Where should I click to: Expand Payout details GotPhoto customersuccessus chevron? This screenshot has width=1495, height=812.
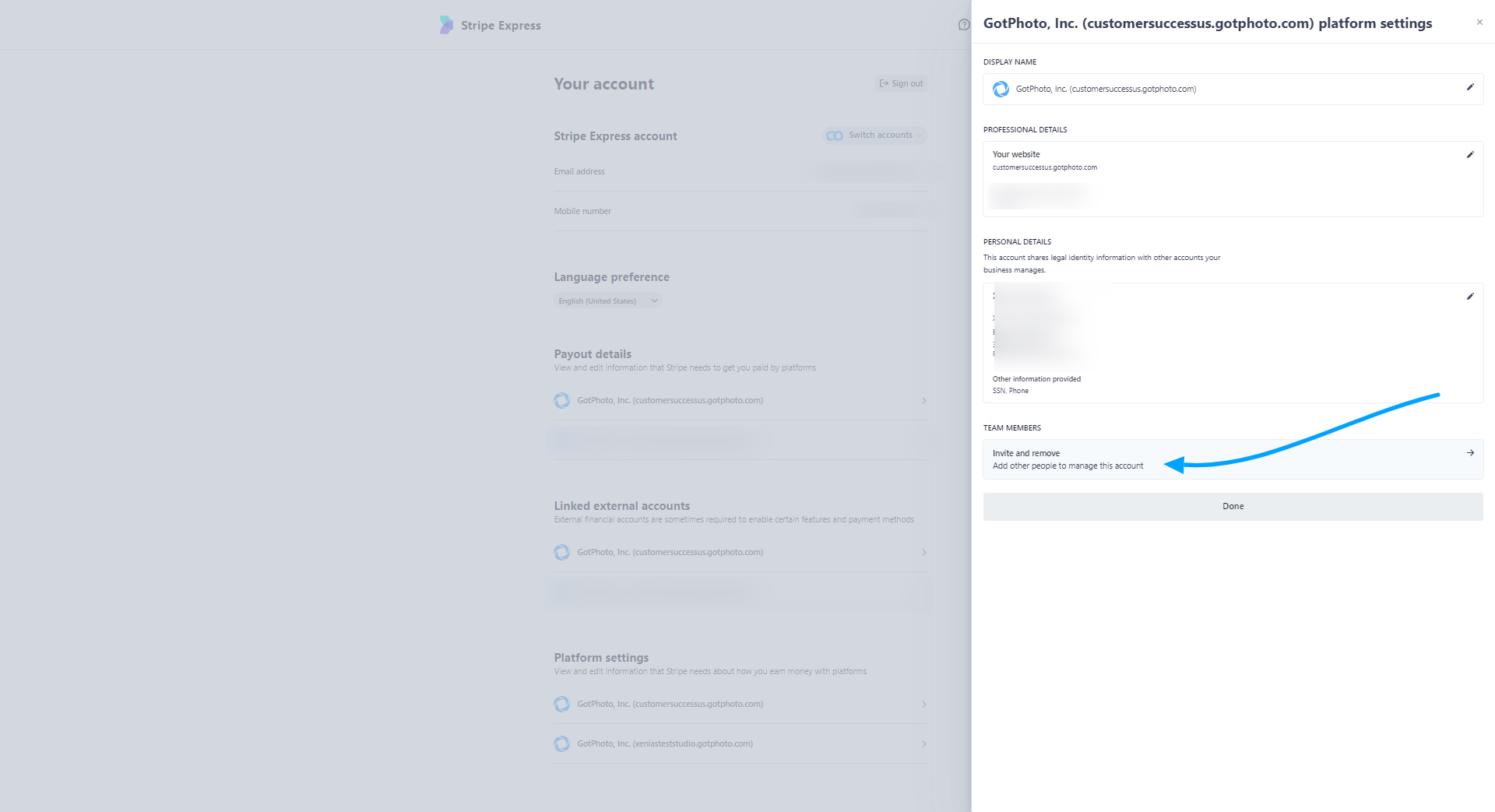coord(924,401)
